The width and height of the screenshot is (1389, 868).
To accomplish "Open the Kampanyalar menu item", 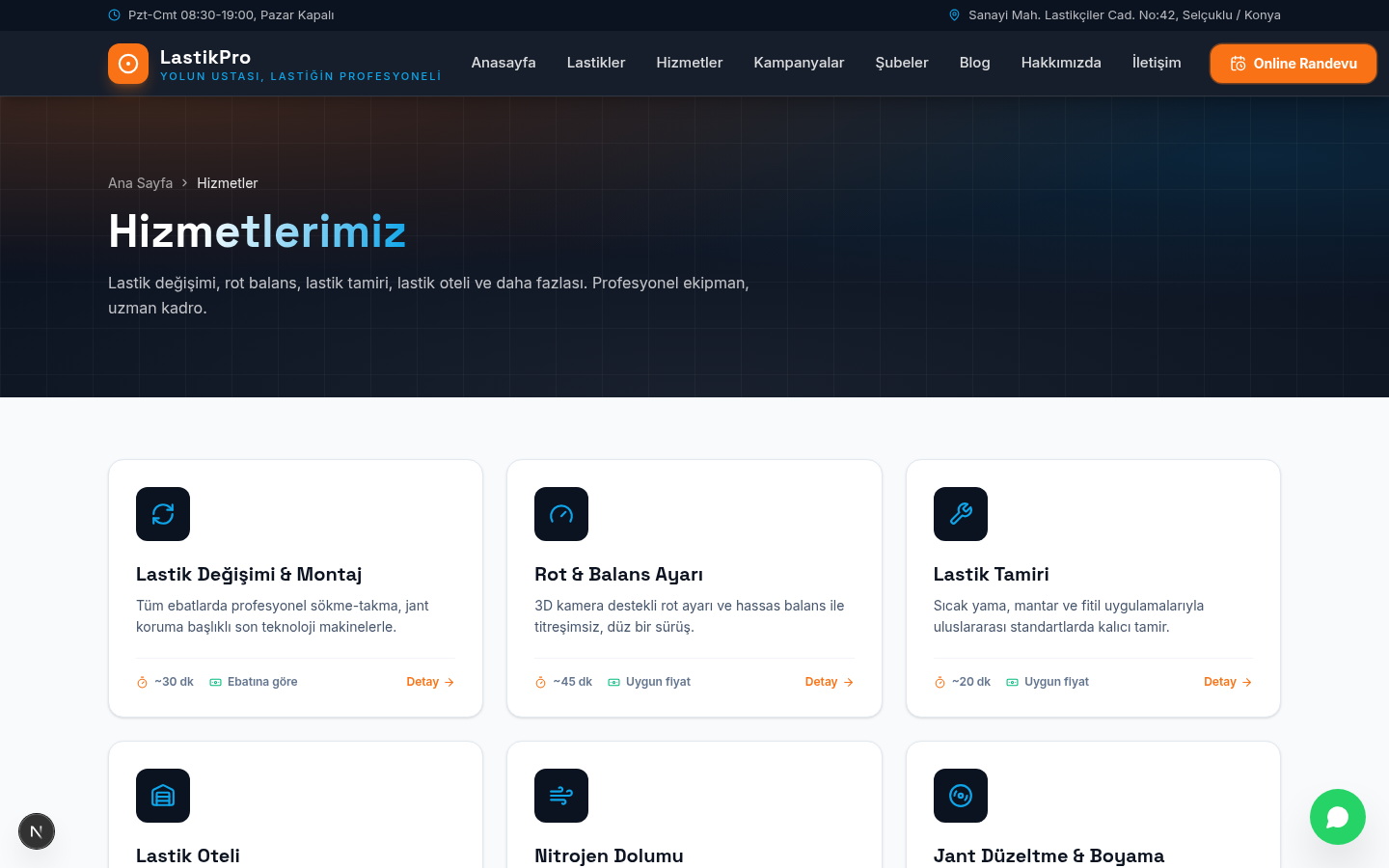I will 799,63.
